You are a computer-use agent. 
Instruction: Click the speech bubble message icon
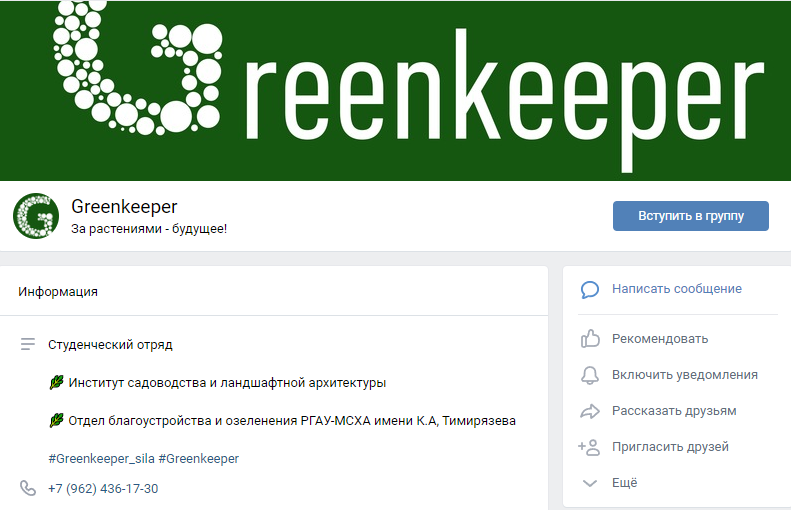click(x=590, y=290)
